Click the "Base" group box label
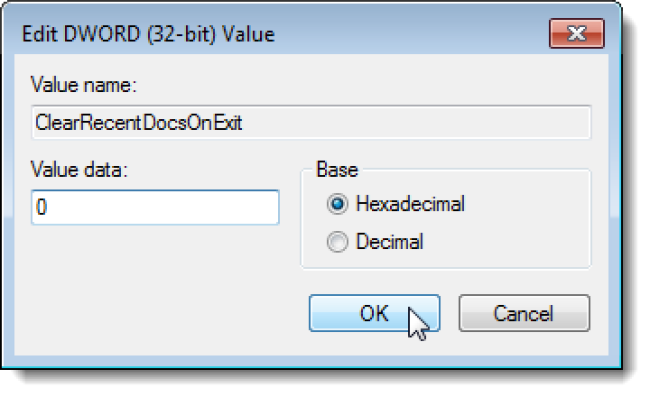Screen dimensions: 650x397 click(x=337, y=170)
